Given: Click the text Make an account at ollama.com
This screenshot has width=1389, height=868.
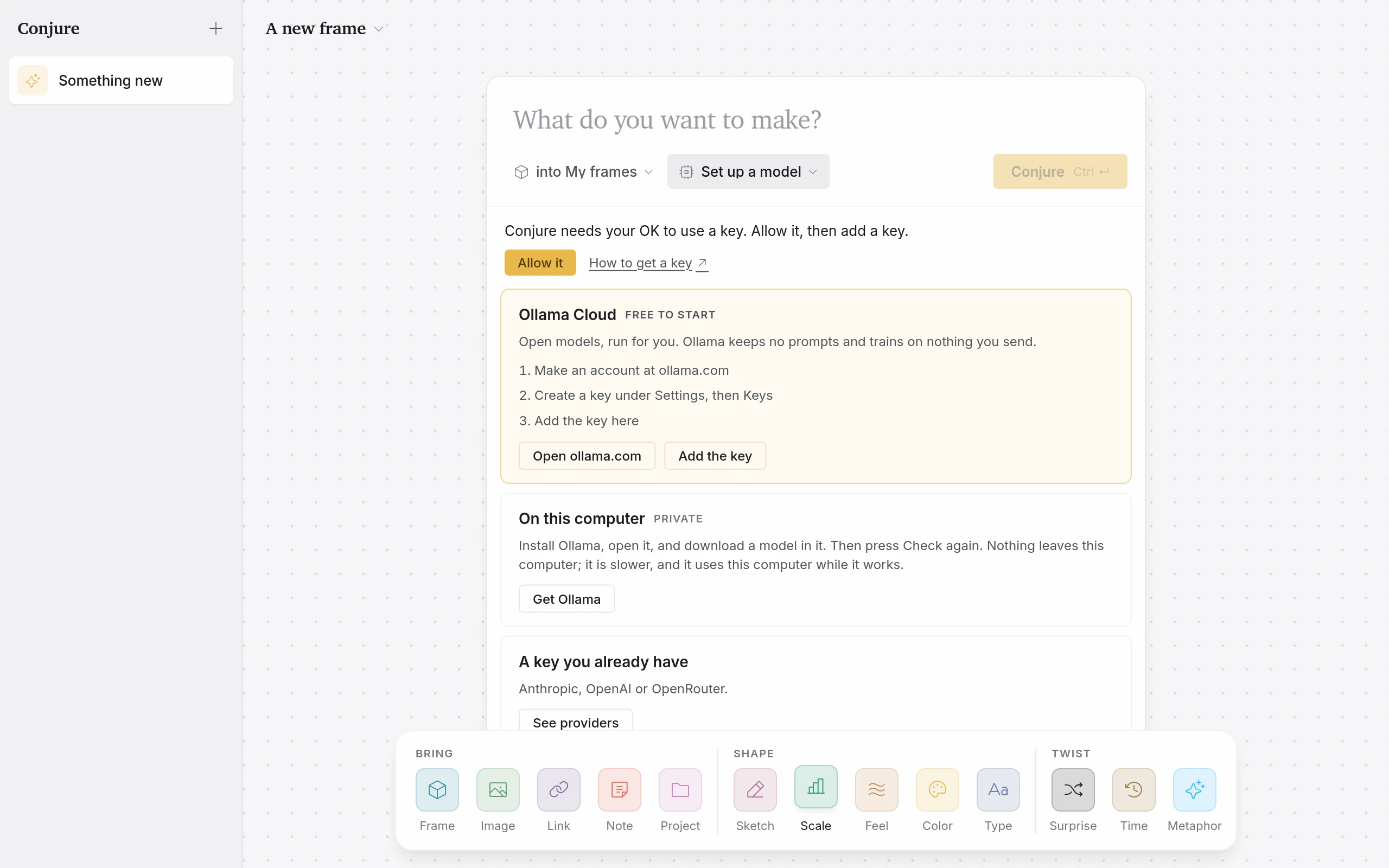Looking at the screenshot, I should (x=632, y=371).
